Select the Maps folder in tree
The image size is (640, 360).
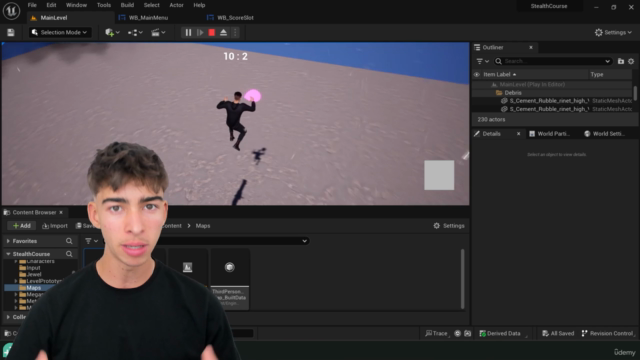tap(33, 288)
